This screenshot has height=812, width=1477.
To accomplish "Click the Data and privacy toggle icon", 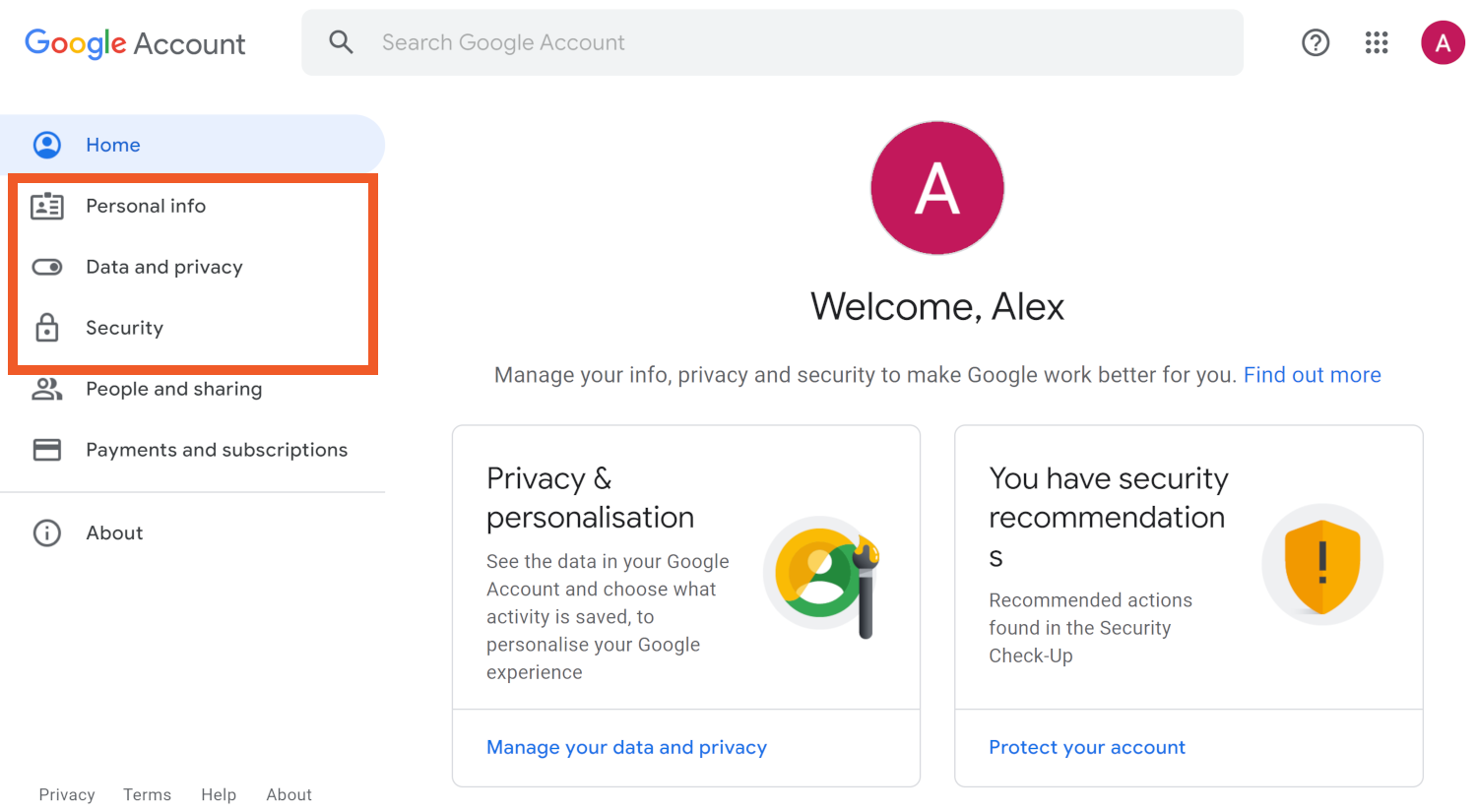I will click(x=47, y=267).
